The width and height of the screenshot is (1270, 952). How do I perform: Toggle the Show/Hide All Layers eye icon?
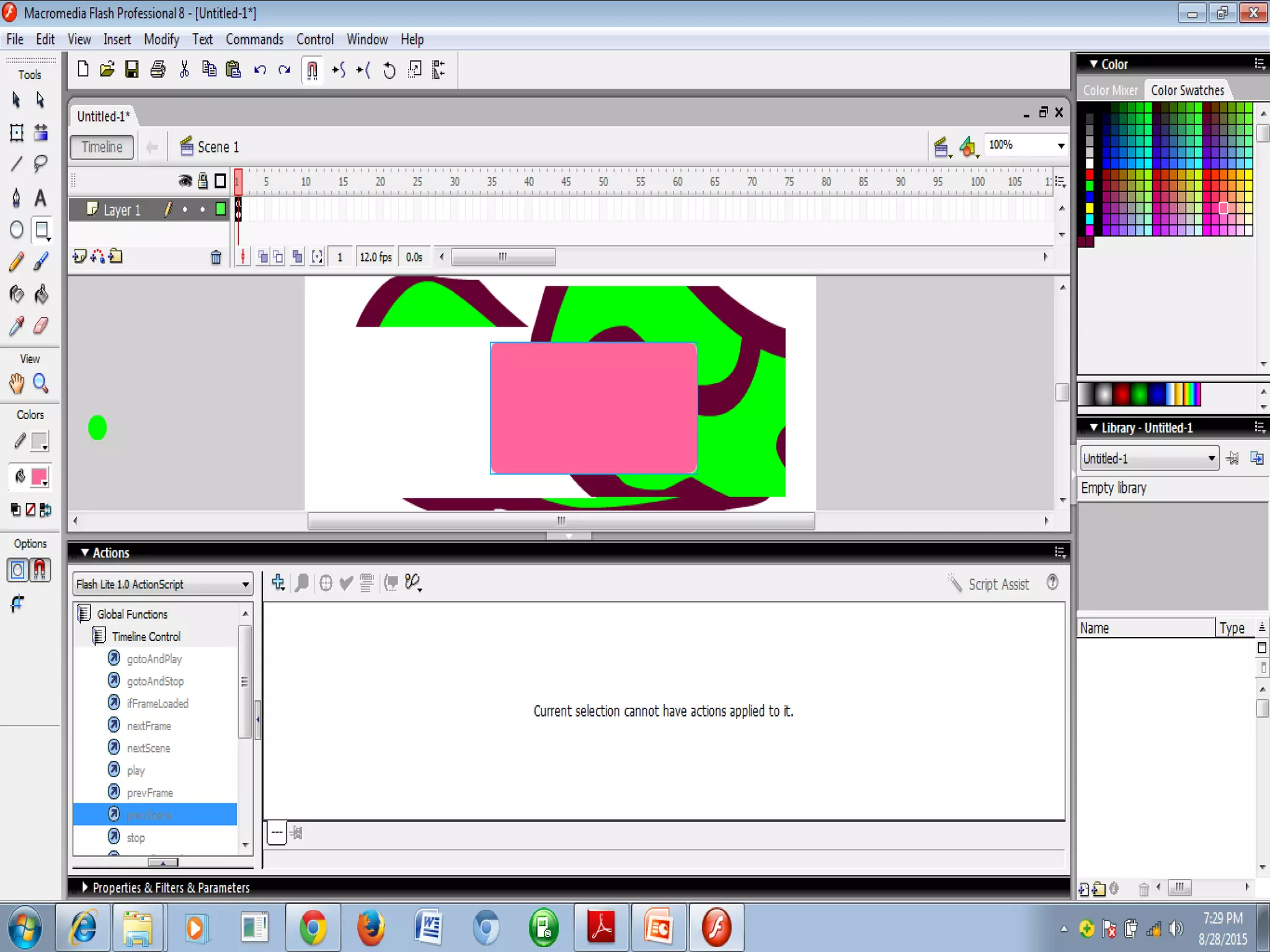click(185, 181)
